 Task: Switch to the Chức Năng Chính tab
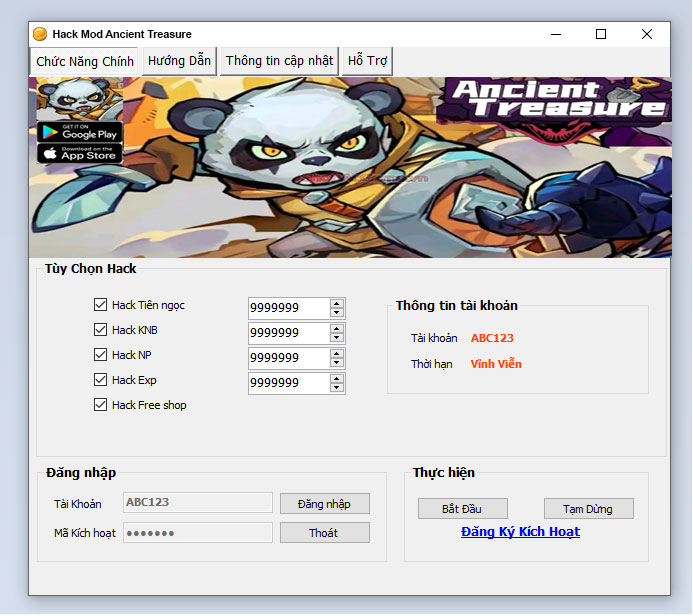pos(85,61)
